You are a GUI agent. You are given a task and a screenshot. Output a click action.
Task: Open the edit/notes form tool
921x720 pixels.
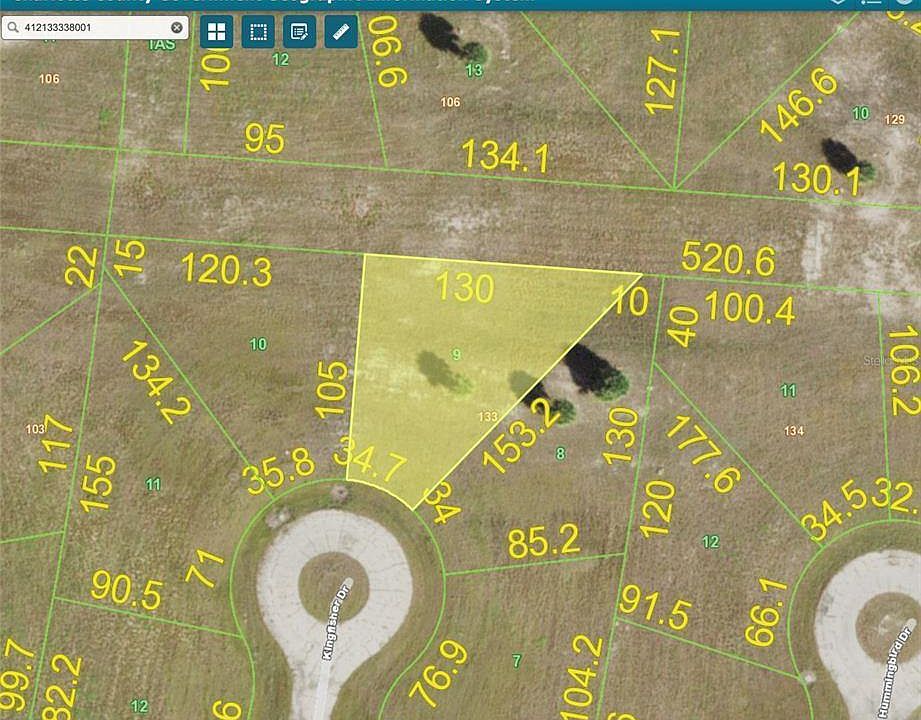(x=300, y=32)
